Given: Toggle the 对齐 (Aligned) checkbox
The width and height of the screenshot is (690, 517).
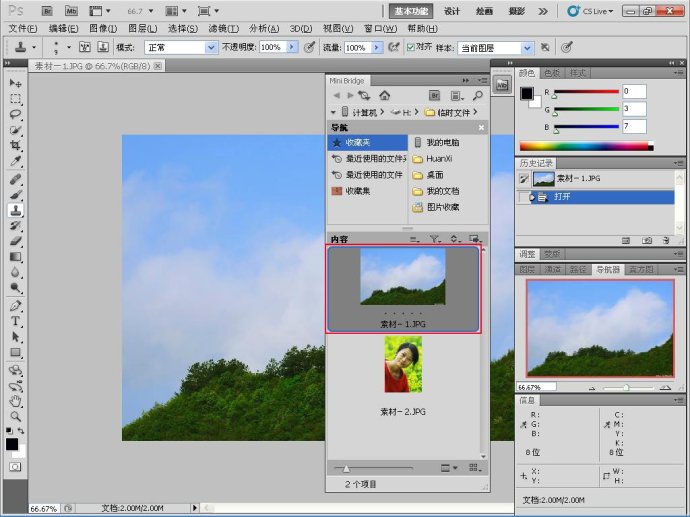Looking at the screenshot, I should [x=411, y=47].
